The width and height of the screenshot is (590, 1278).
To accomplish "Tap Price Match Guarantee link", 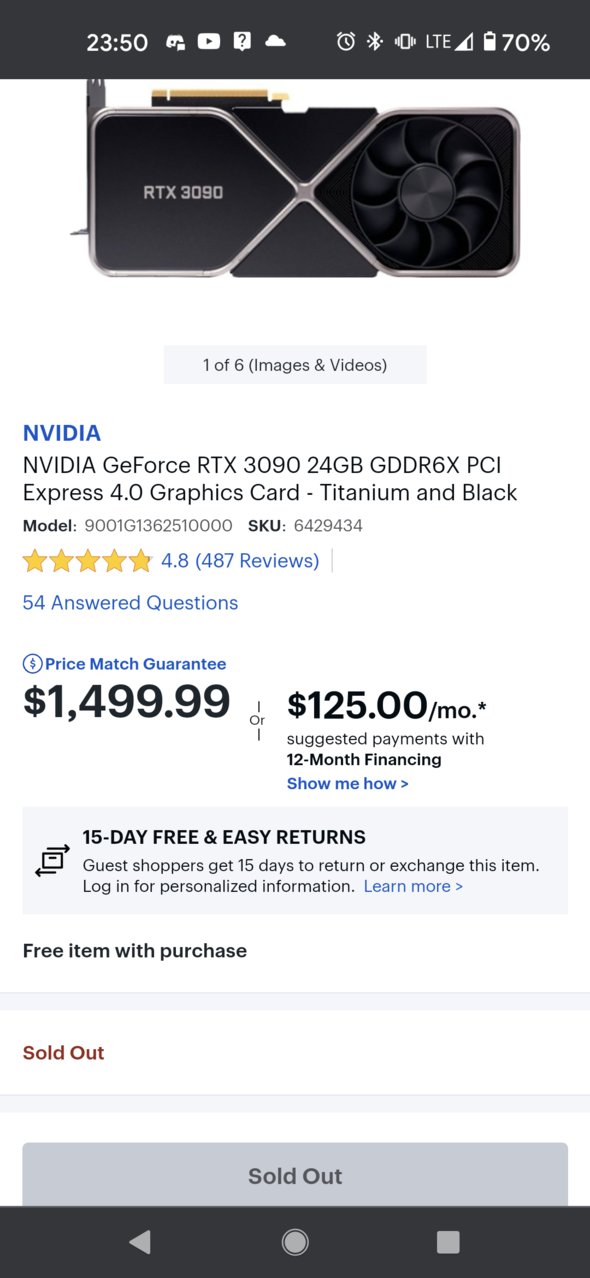I will click(x=135, y=664).
